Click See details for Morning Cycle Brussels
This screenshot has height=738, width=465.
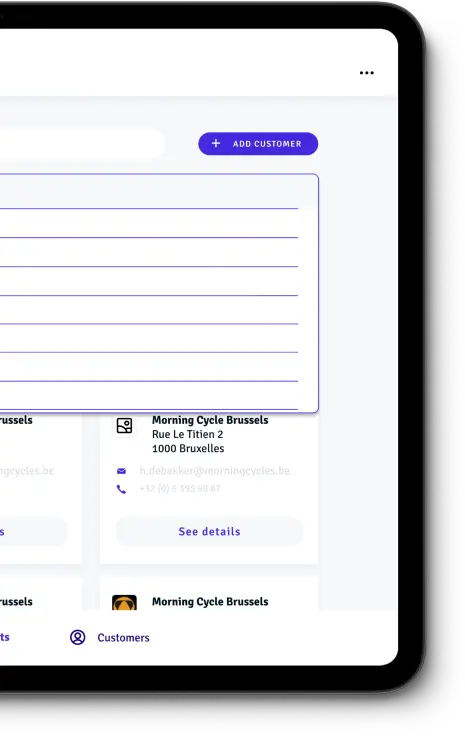pos(209,531)
